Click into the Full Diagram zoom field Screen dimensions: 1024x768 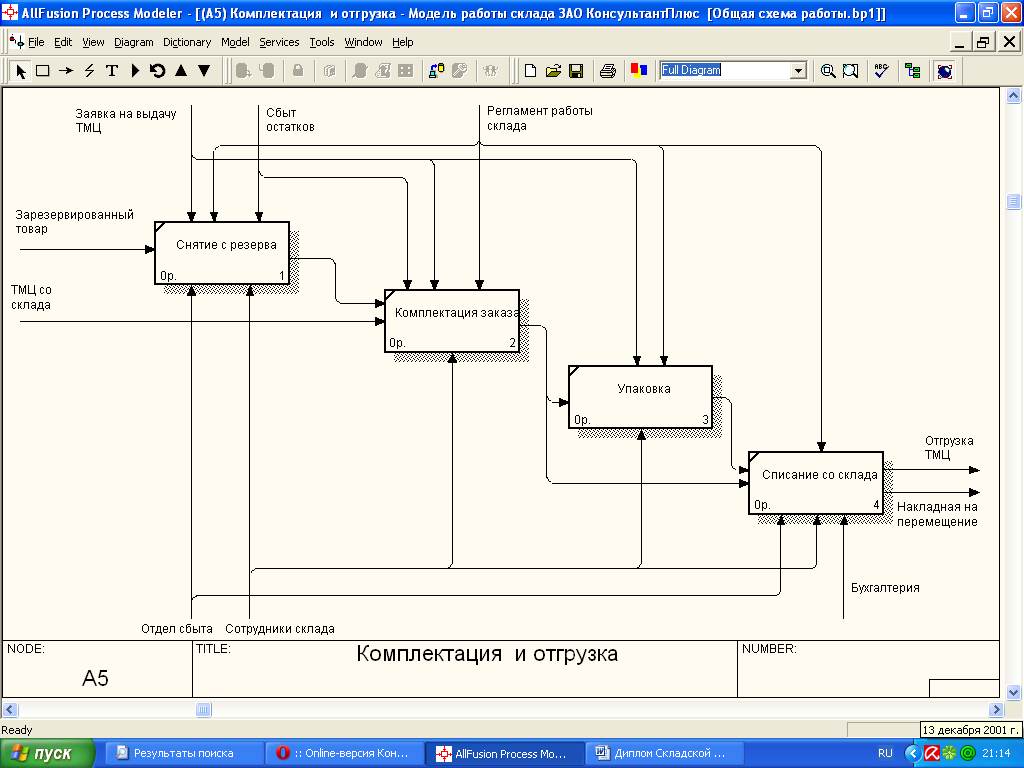(725, 71)
